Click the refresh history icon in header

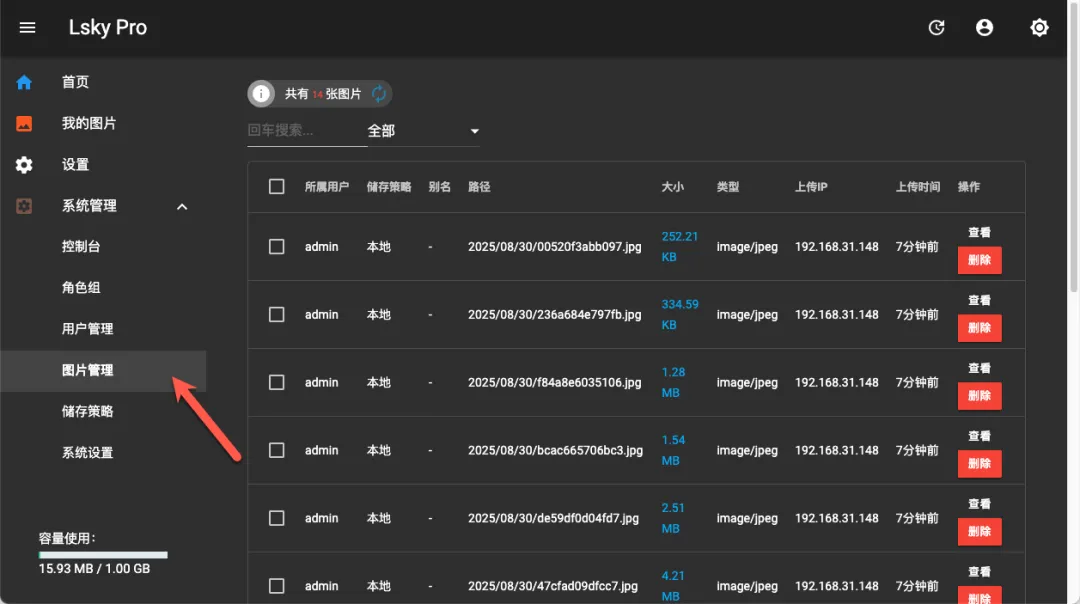click(x=936, y=28)
